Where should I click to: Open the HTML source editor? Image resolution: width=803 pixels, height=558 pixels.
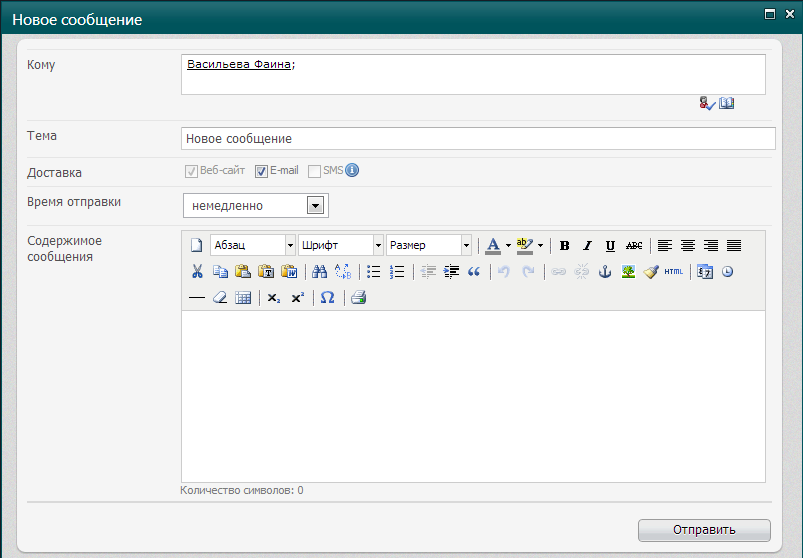coord(673,271)
